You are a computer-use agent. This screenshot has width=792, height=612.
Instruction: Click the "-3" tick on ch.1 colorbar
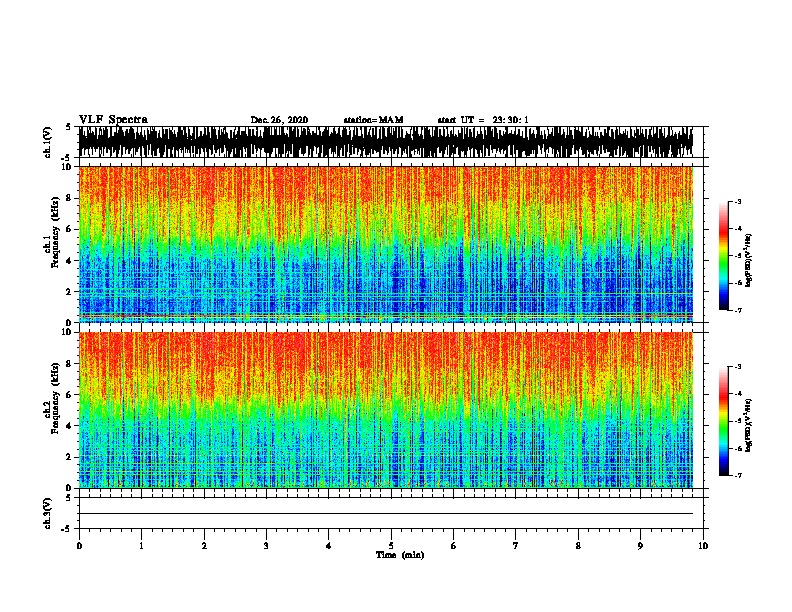tap(737, 202)
